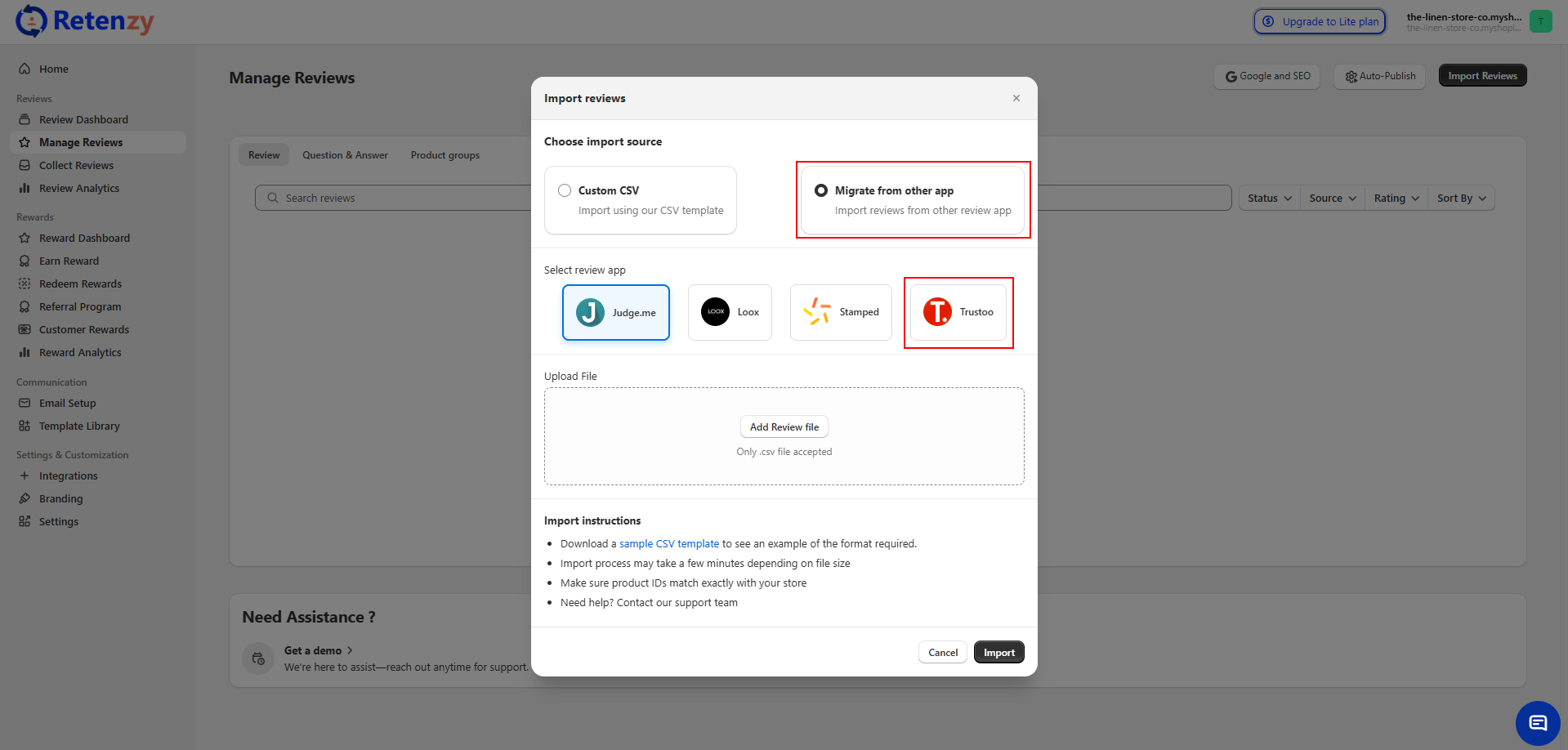Open the Rating filter dropdown
This screenshot has height=750, width=1568.
tap(1396, 198)
